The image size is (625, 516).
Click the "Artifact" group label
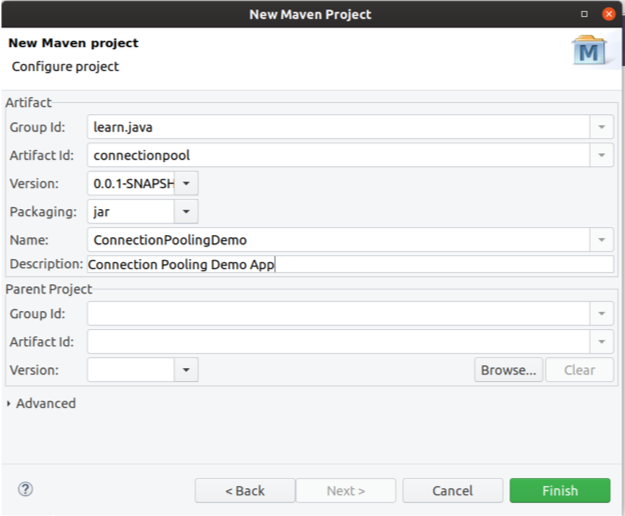(28, 103)
